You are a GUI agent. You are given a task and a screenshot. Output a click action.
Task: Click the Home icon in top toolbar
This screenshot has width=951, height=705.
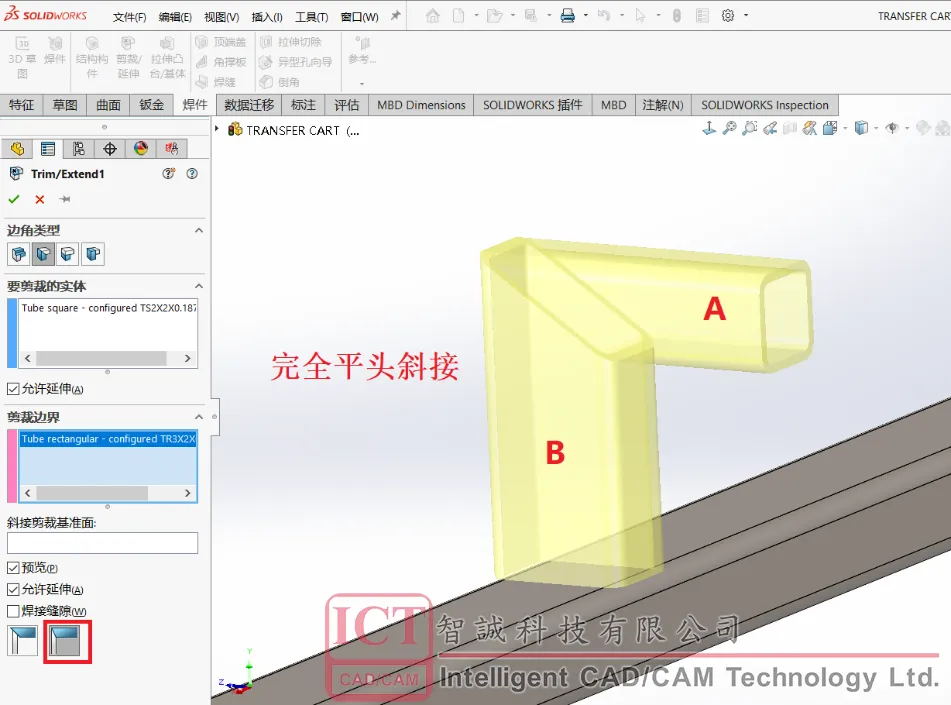click(432, 16)
